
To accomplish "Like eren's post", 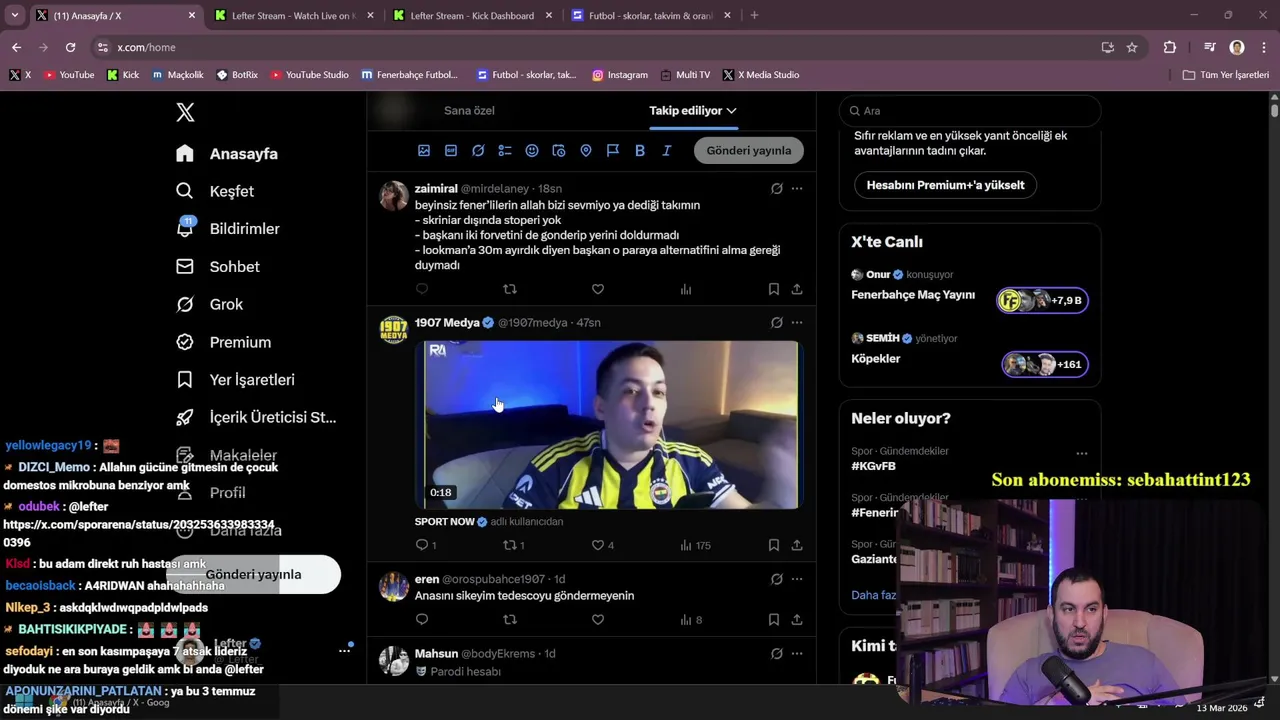I will pyautogui.click(x=598, y=620).
